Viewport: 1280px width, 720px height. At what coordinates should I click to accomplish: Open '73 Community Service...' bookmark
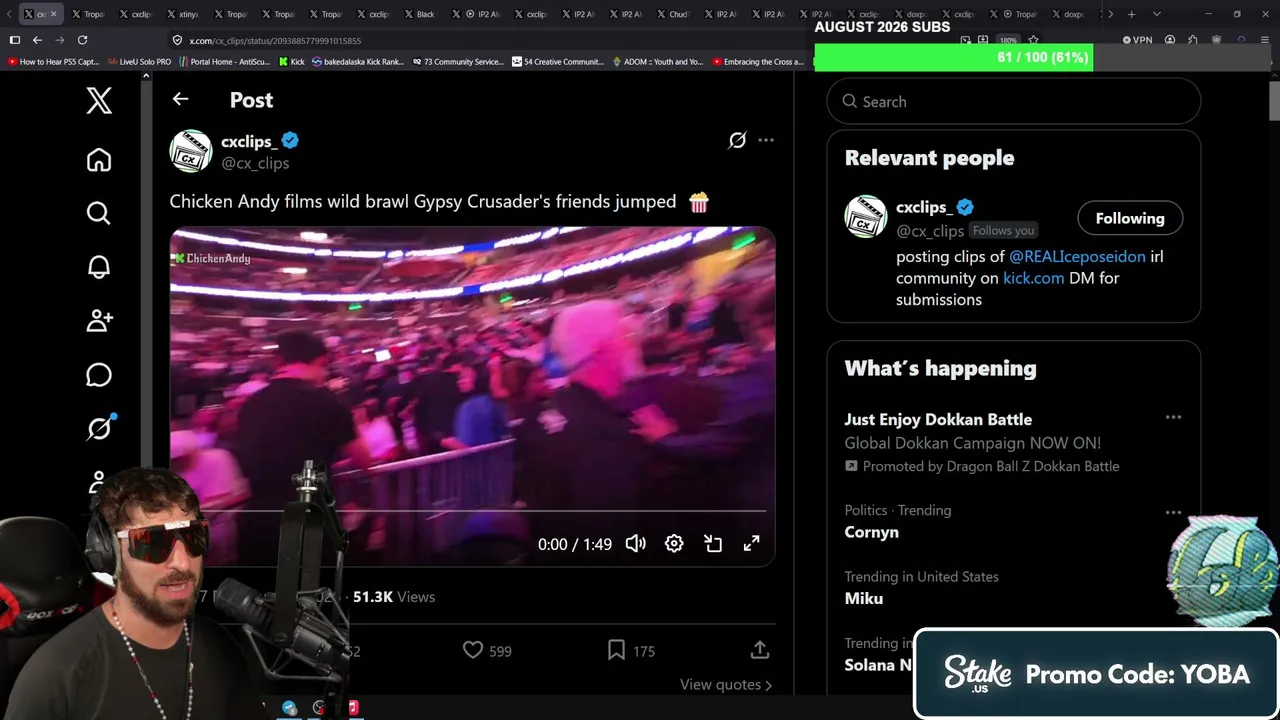pos(457,62)
